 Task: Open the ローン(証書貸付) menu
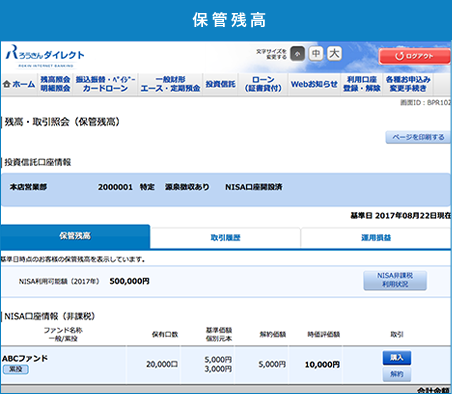coord(263,84)
